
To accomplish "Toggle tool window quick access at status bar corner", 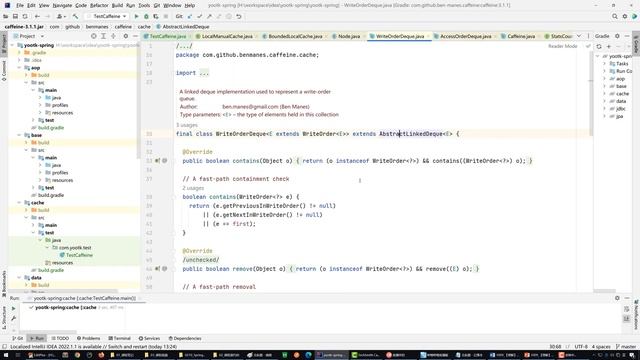I will pyautogui.click(x=4, y=347).
